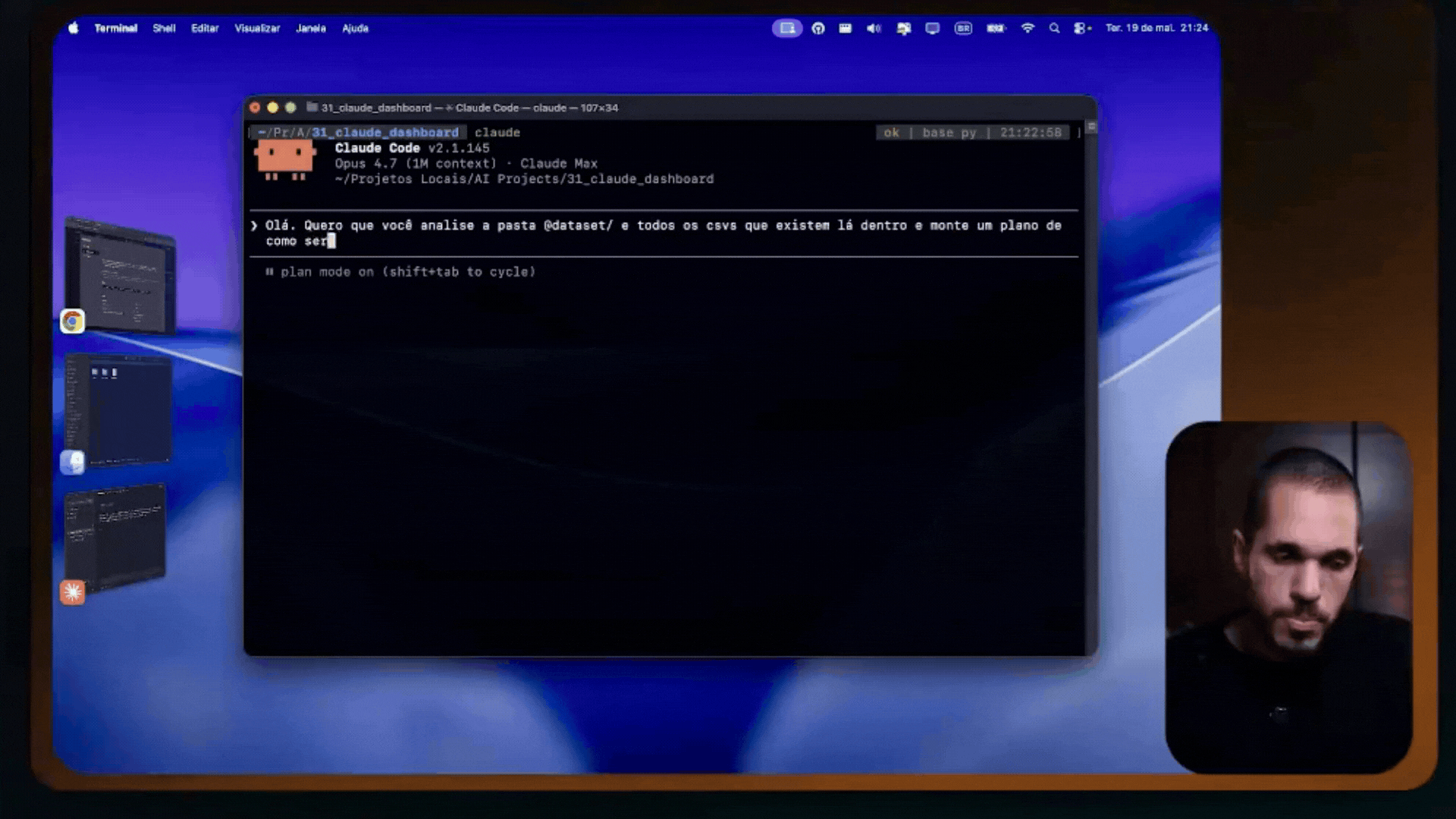Click the presenter webcam video overlay
This screenshot has width=1456, height=819.
(x=1288, y=598)
